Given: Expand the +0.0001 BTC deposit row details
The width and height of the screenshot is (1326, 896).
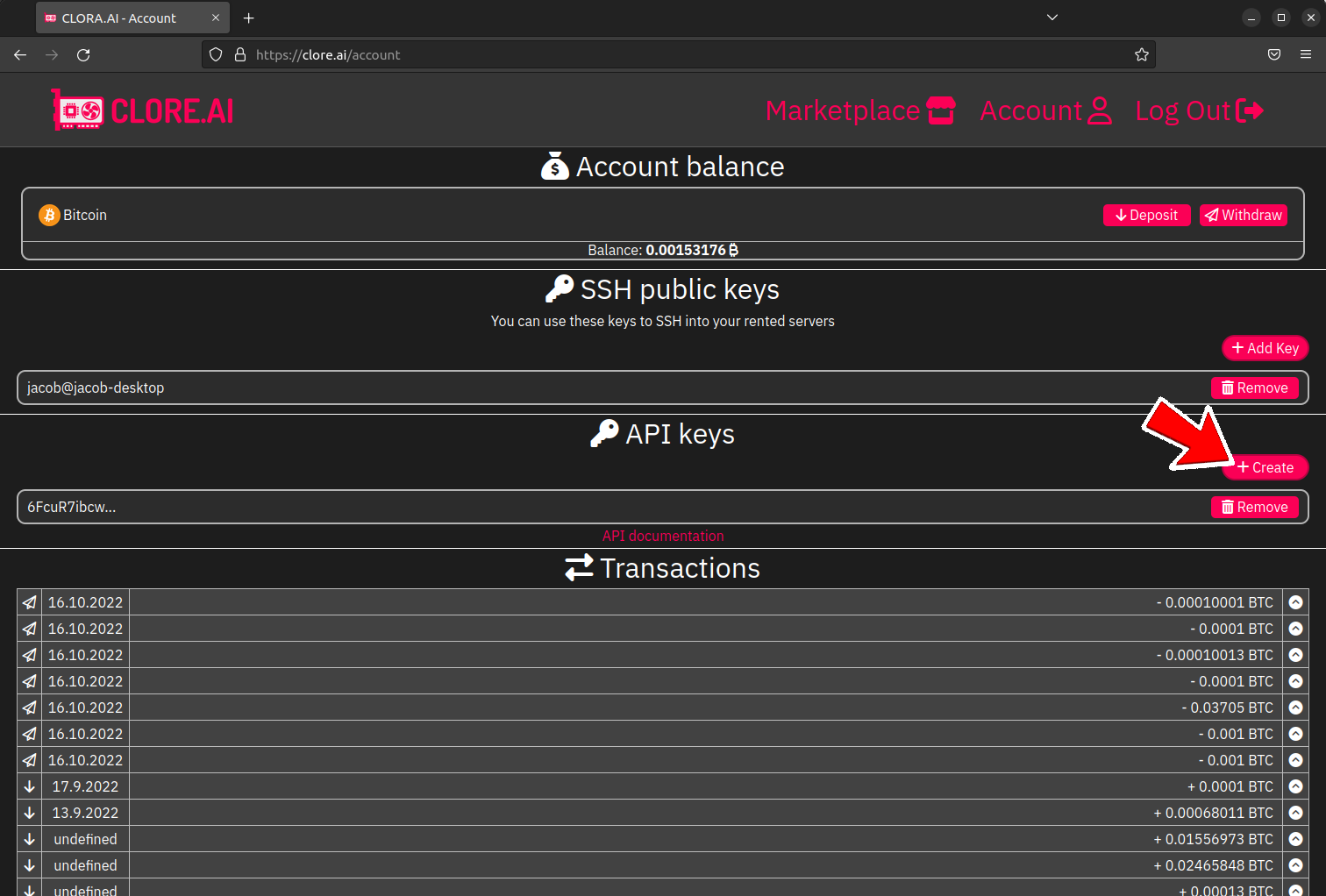Looking at the screenshot, I should pyautogui.click(x=1296, y=786).
